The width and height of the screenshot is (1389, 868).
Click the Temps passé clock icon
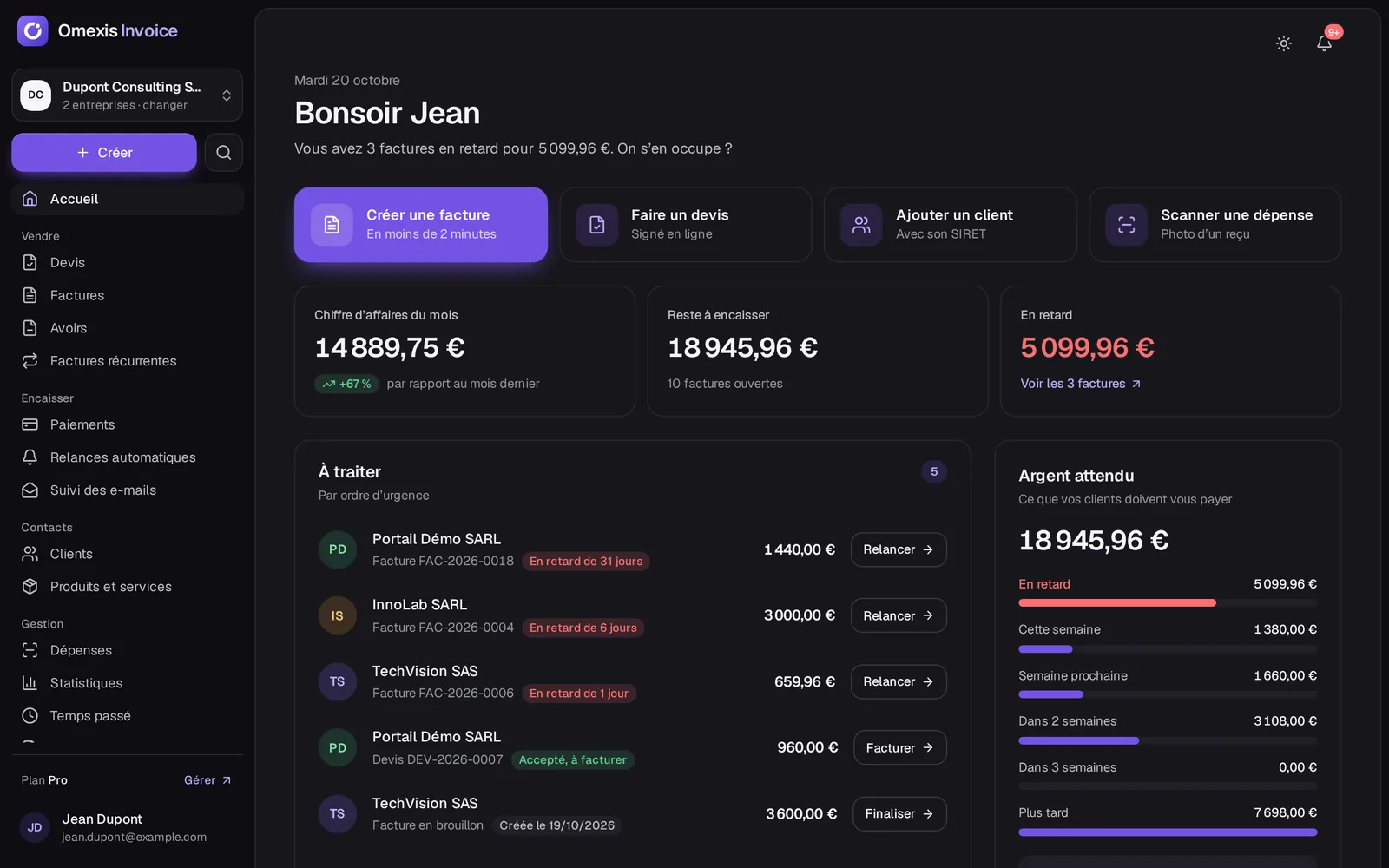(x=30, y=716)
